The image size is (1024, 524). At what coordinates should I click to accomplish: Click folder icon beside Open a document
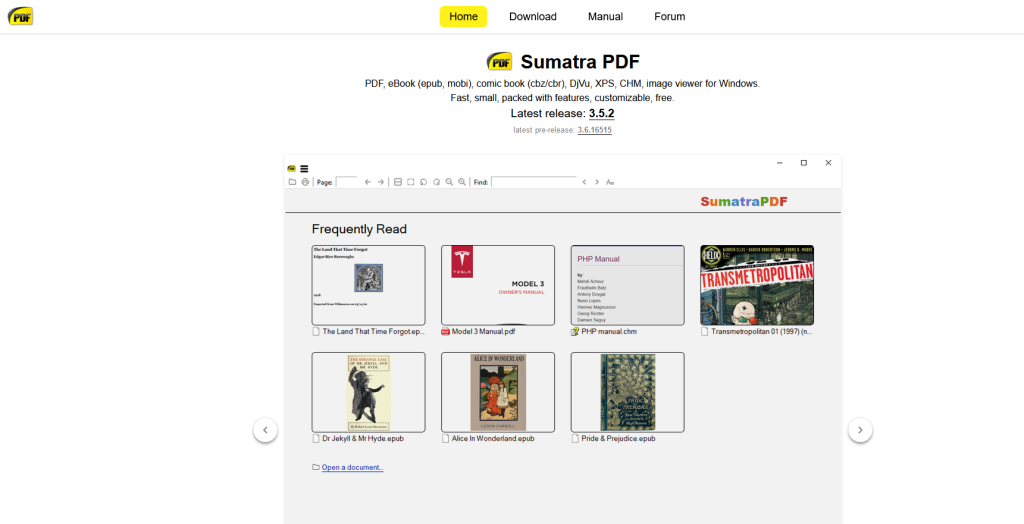tap(316, 467)
